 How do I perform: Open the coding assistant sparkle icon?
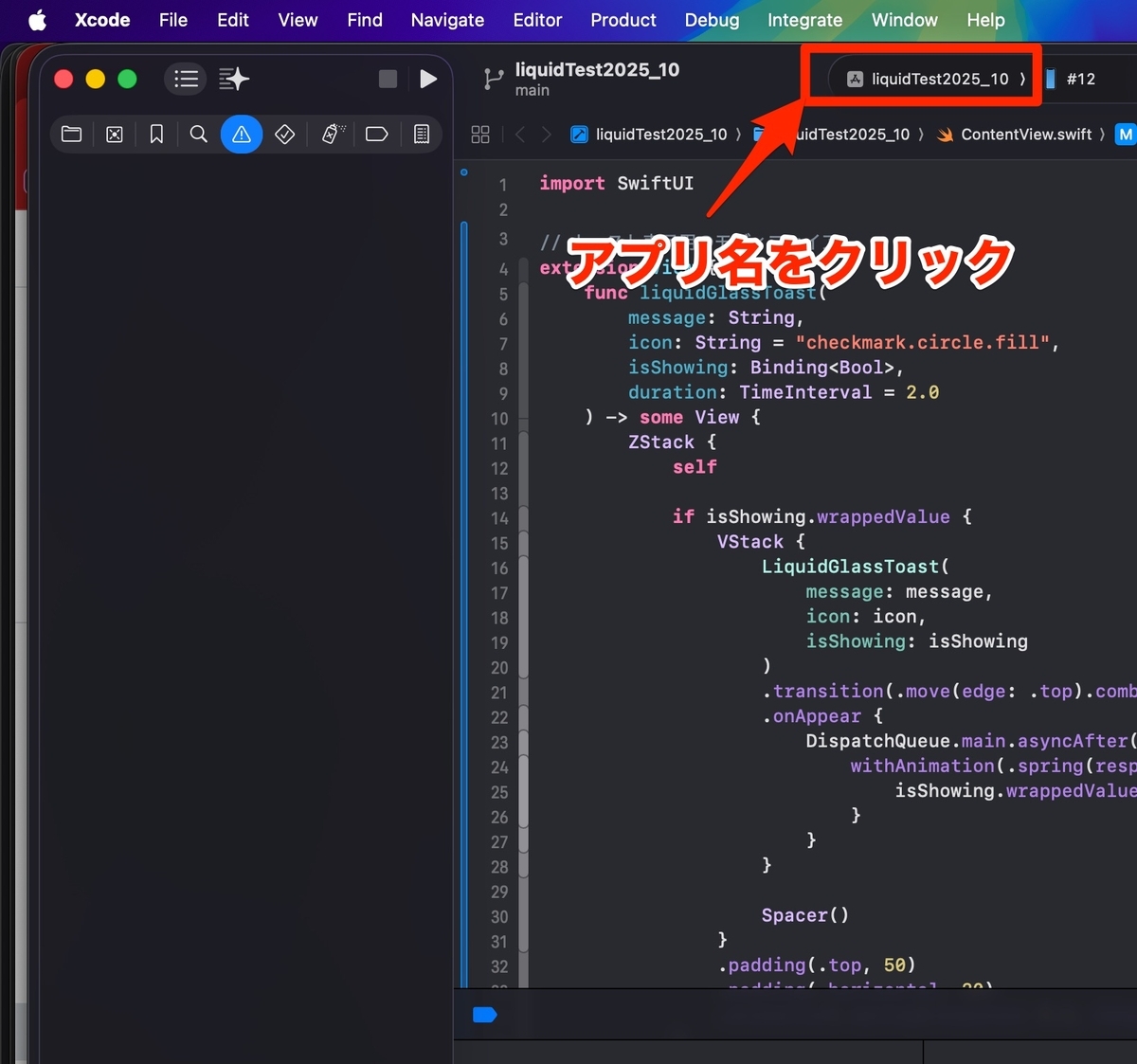pos(233,79)
